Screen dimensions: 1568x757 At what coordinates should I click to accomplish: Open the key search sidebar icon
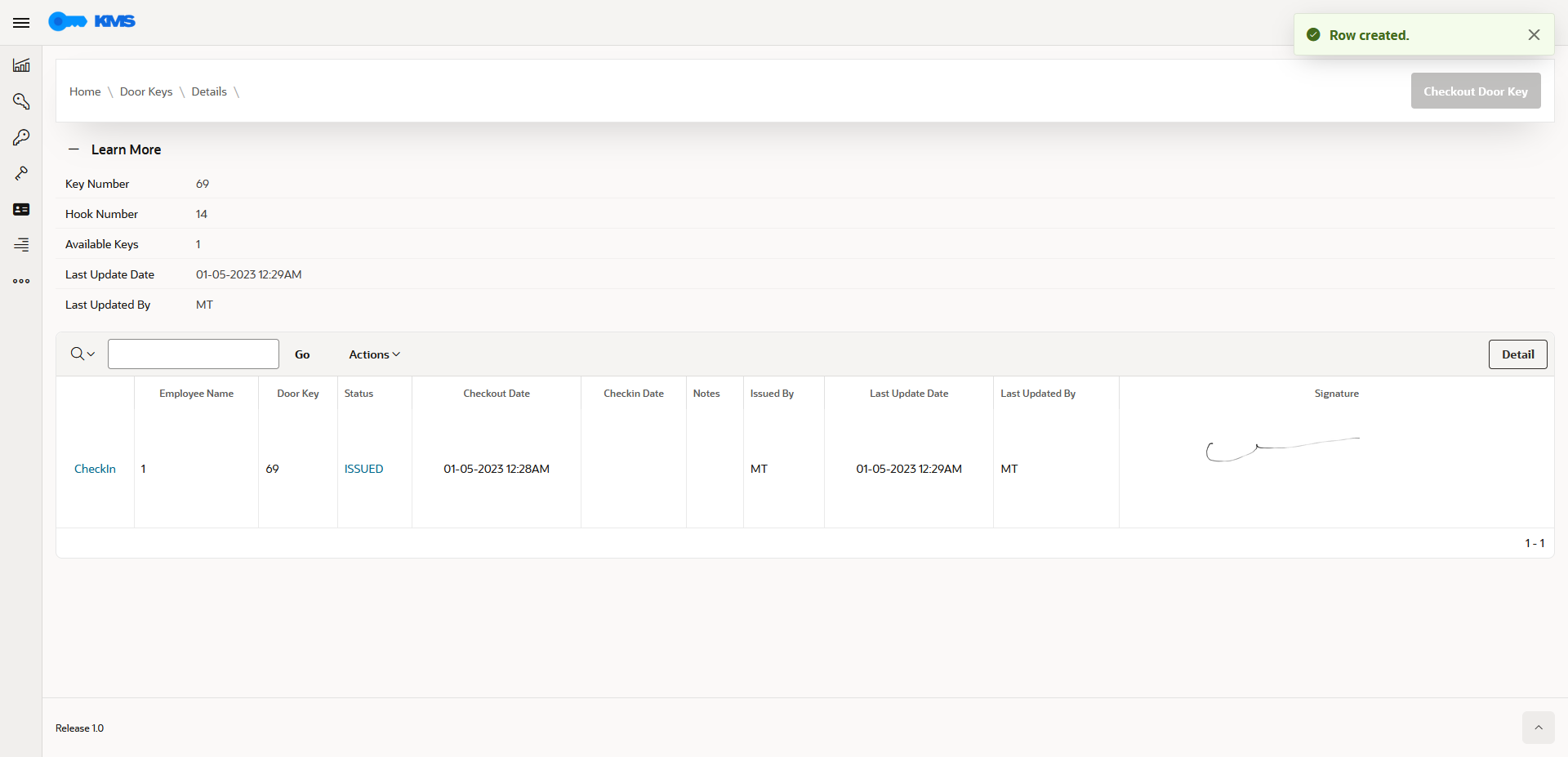[x=21, y=101]
